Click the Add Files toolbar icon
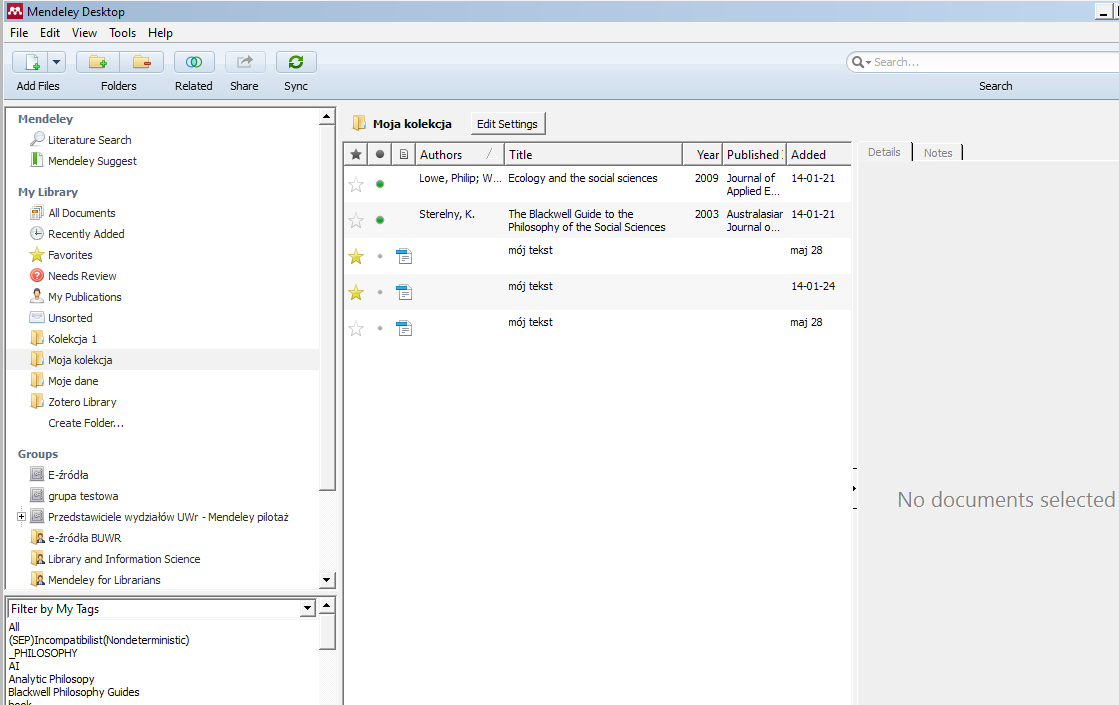 tap(31, 62)
